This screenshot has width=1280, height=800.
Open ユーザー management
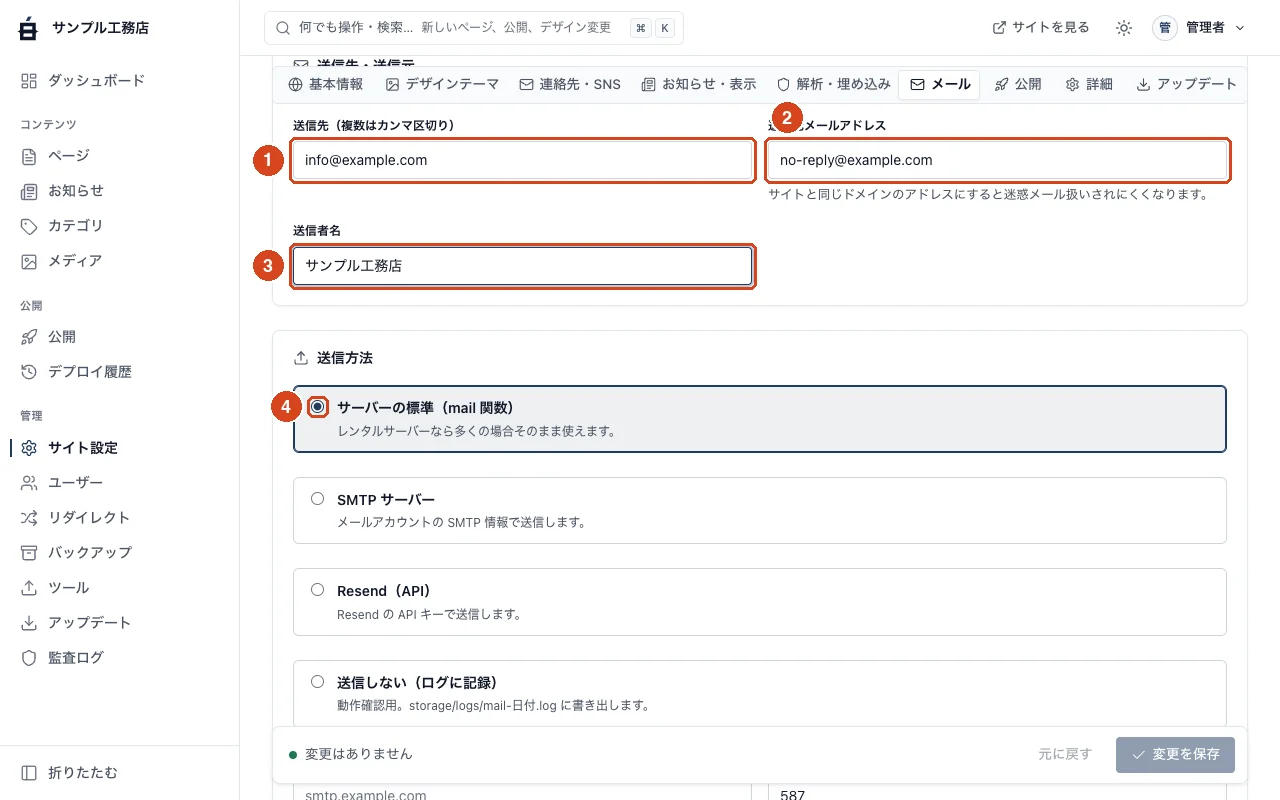click(120, 483)
